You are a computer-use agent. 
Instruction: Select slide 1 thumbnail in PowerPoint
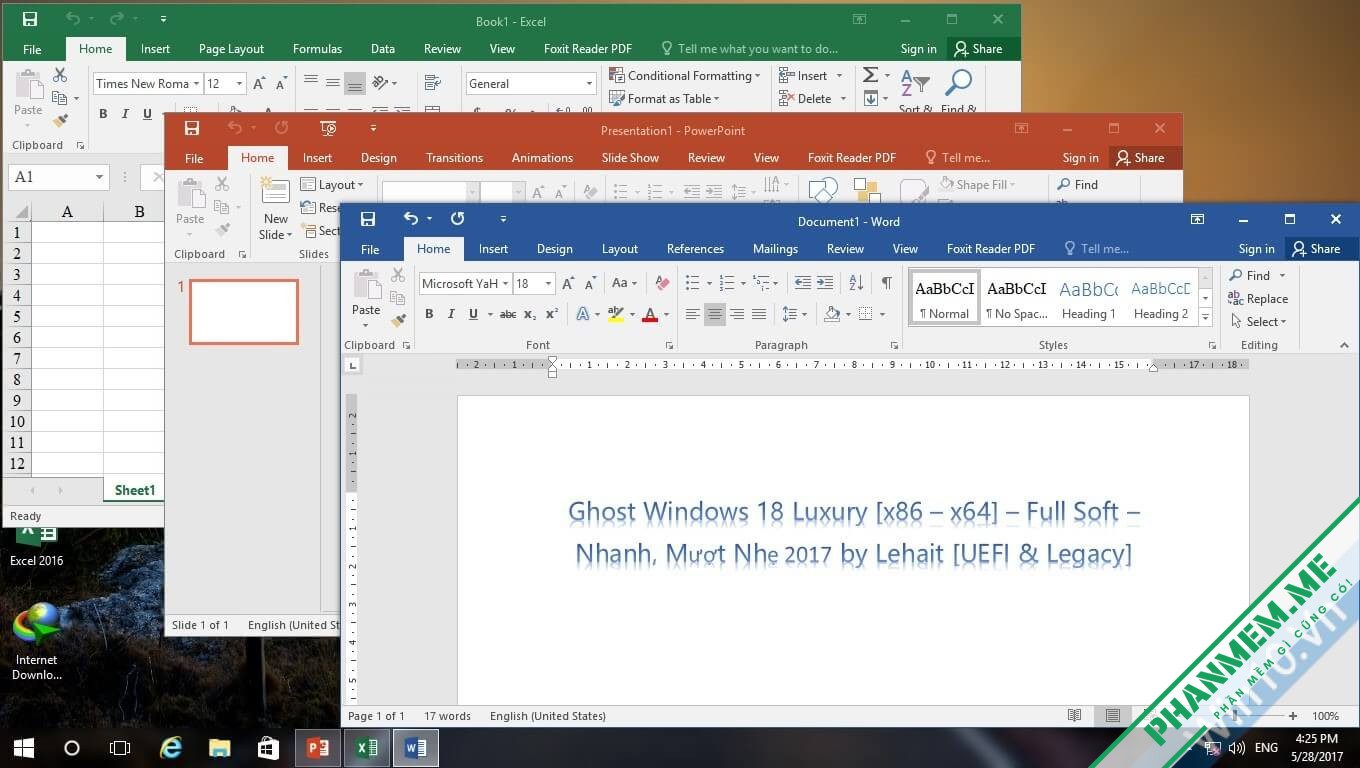point(244,312)
